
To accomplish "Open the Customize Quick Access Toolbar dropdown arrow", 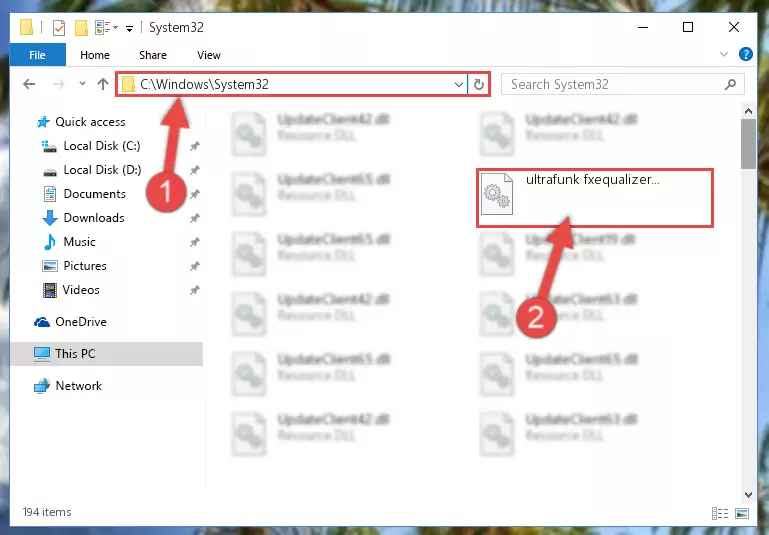I will 129,29.
